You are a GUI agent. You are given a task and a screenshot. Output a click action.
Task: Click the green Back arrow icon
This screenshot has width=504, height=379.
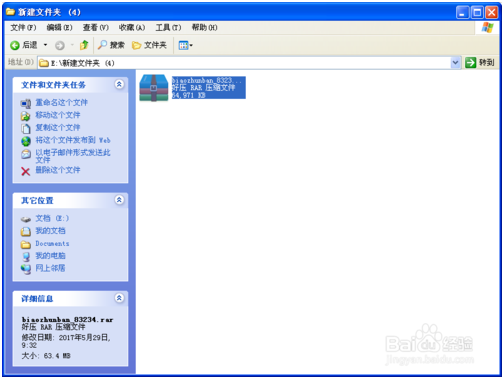(x=15, y=45)
